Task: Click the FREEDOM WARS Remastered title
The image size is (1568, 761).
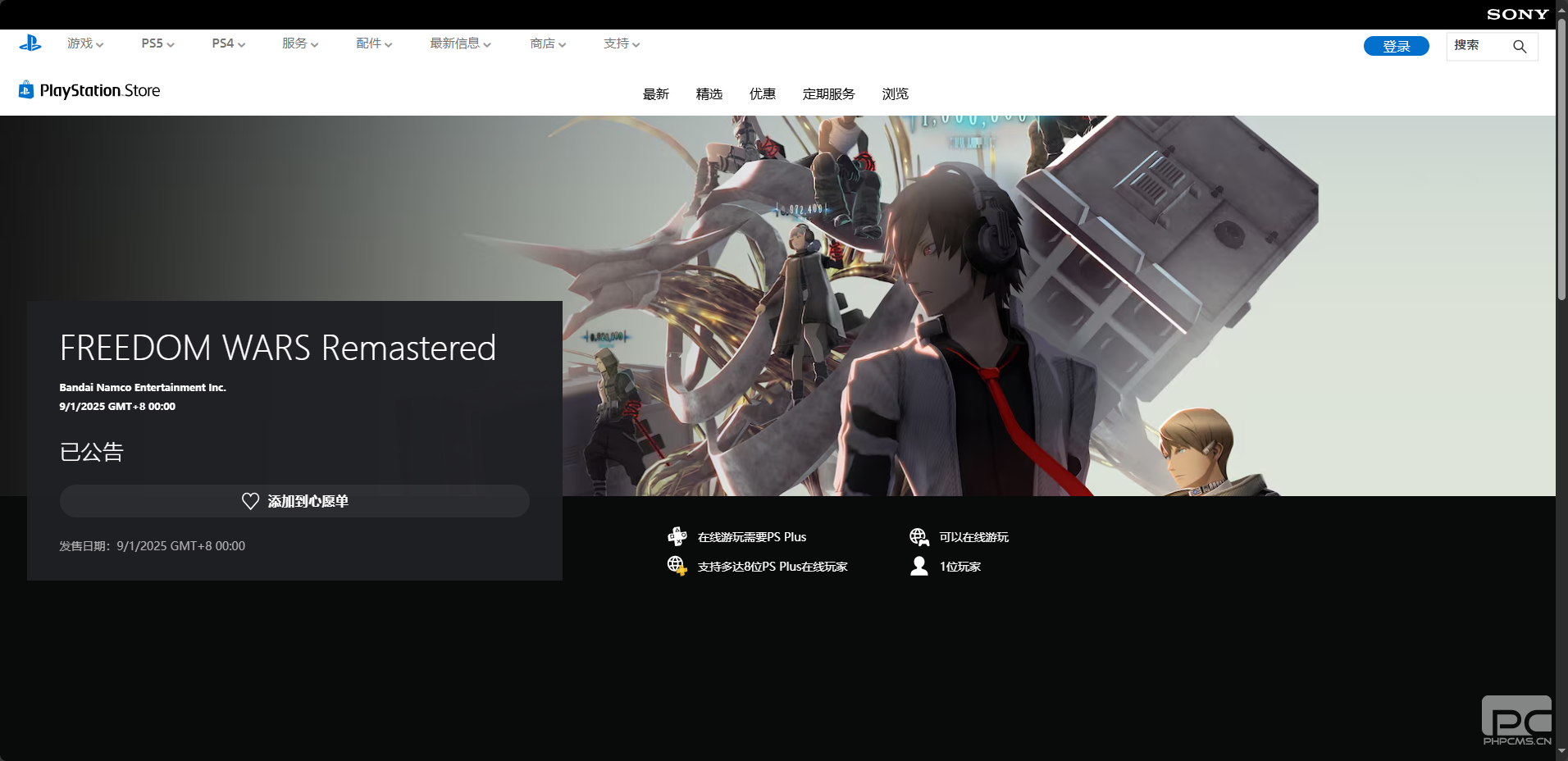Action: point(278,348)
